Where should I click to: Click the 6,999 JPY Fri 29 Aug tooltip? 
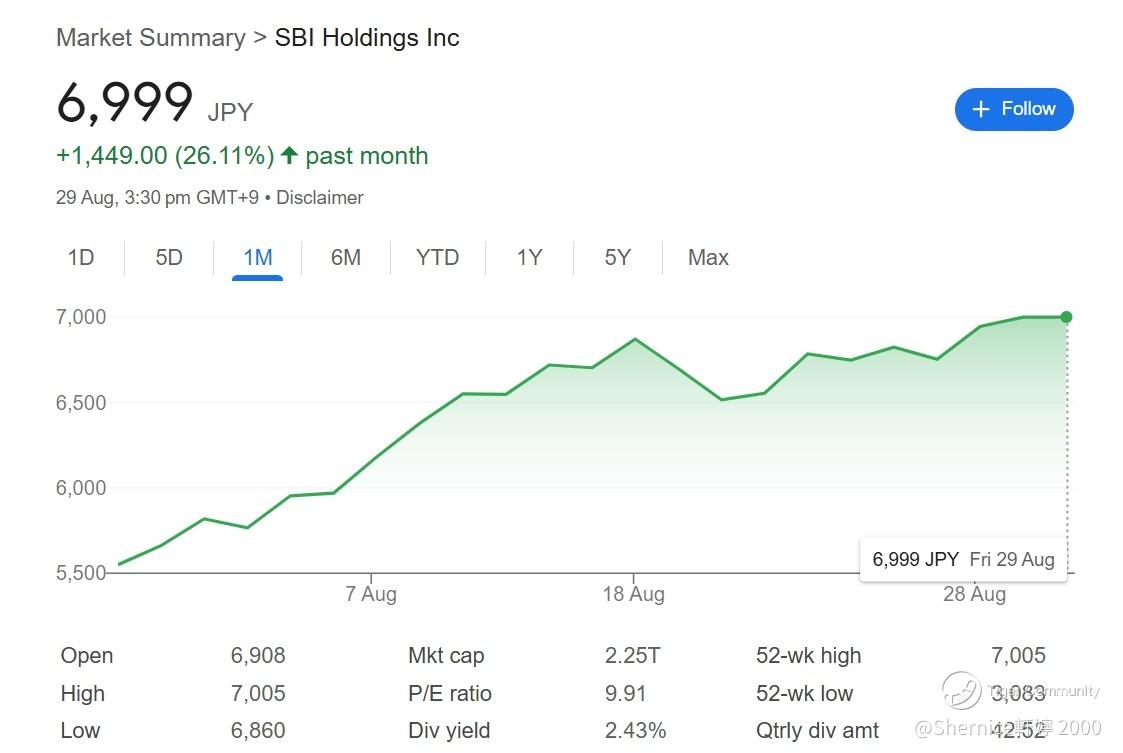pos(963,559)
